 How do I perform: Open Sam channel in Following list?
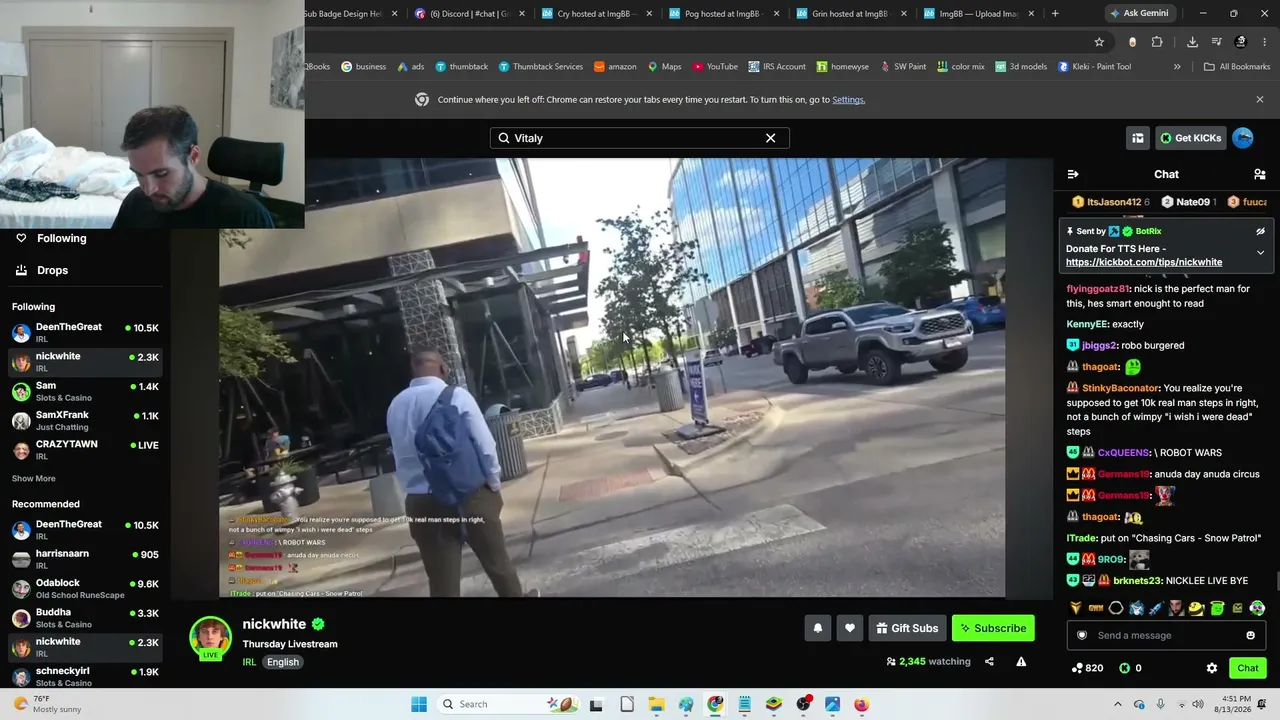click(85, 391)
